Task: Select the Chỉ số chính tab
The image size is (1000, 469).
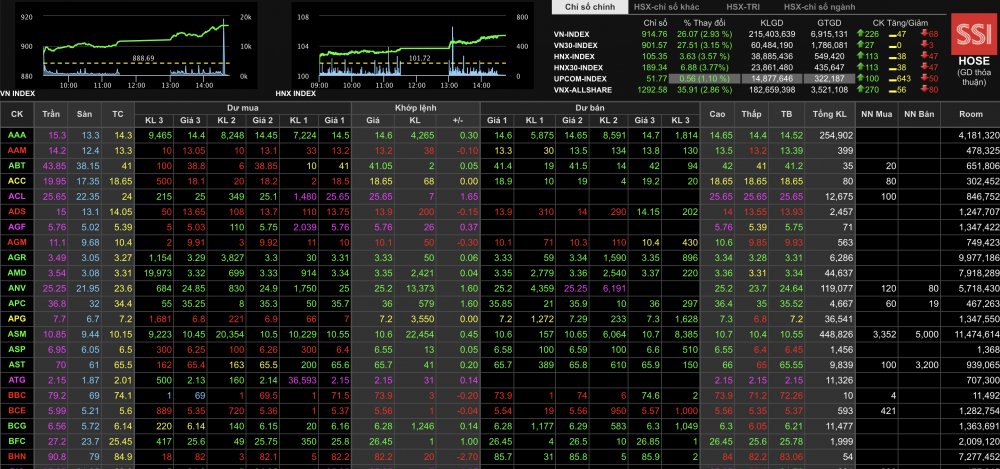Action: [590, 7]
